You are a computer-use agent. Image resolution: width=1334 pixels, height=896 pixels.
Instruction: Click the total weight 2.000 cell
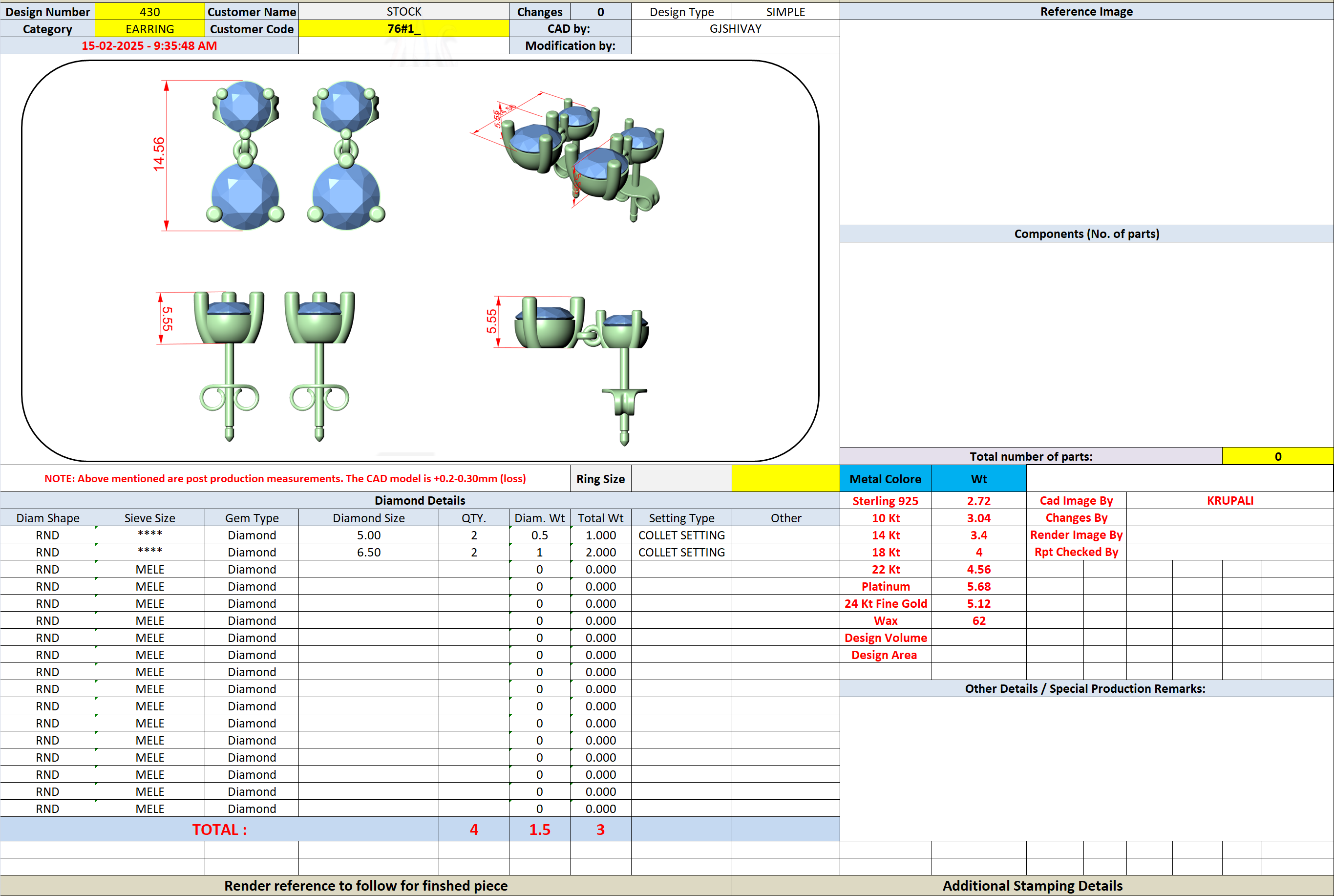[600, 552]
